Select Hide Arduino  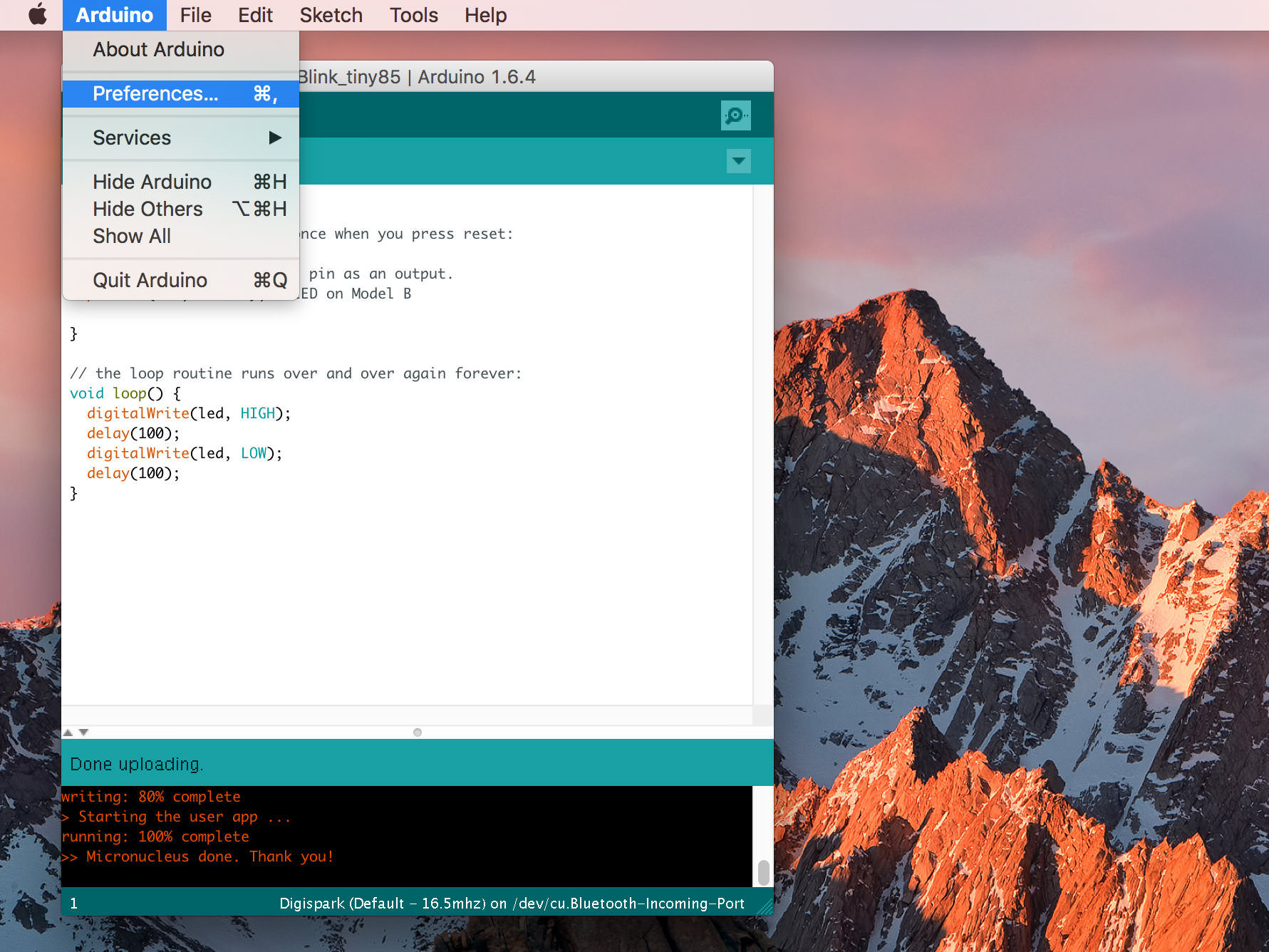181,182
